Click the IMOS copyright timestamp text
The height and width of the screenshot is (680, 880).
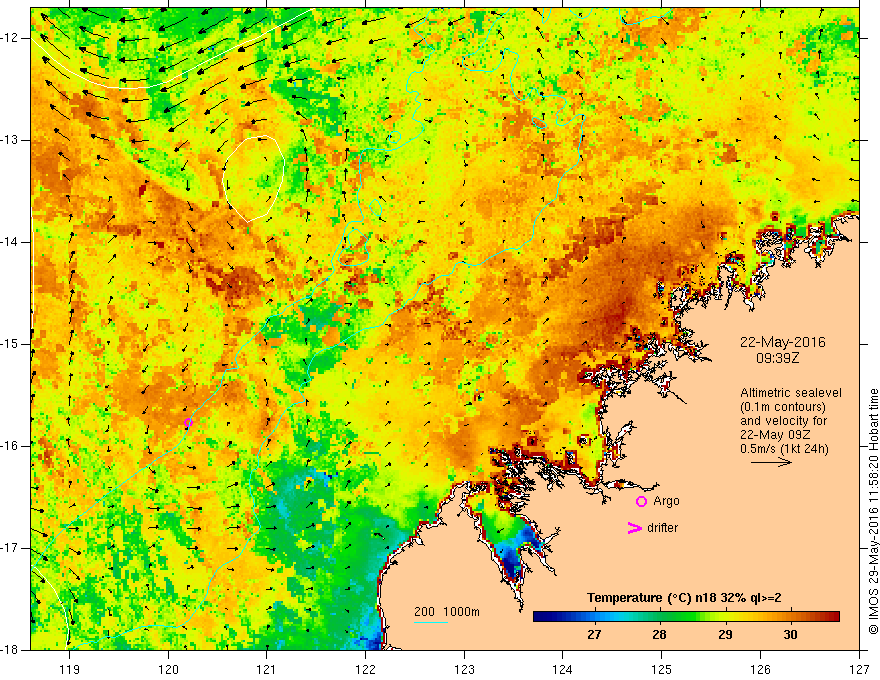pos(873,511)
